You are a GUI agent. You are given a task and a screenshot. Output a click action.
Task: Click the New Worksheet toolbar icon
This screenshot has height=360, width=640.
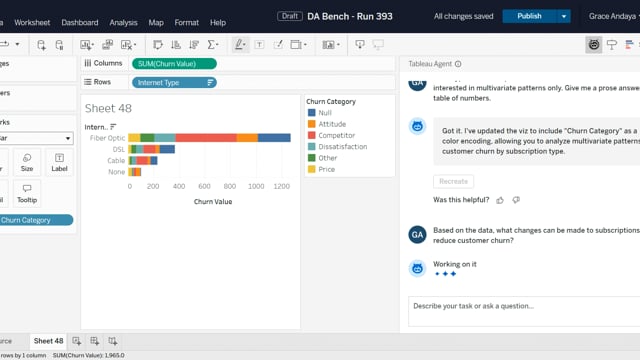point(87,45)
